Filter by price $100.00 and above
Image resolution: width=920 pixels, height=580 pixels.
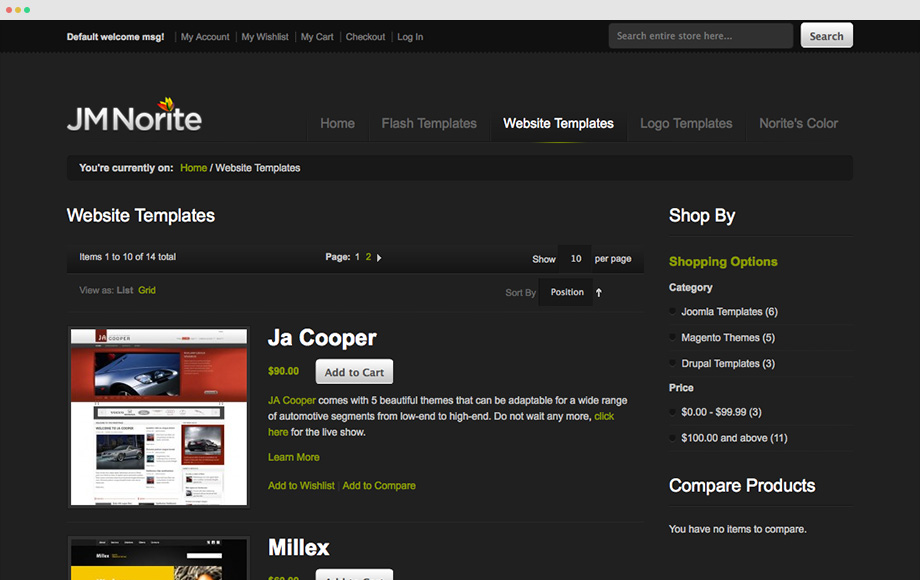[x=734, y=438]
